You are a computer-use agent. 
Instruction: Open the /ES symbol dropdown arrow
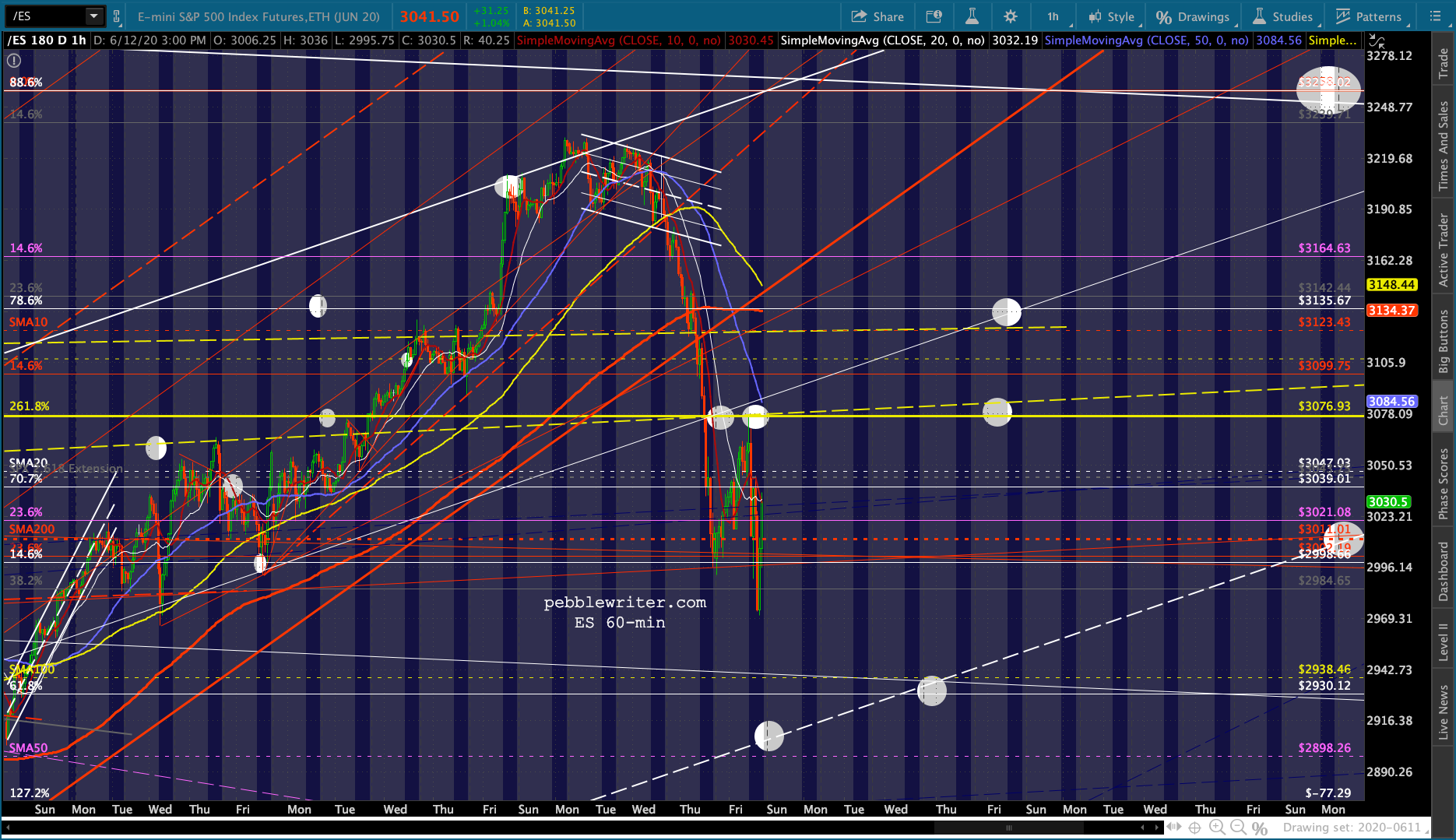(93, 16)
